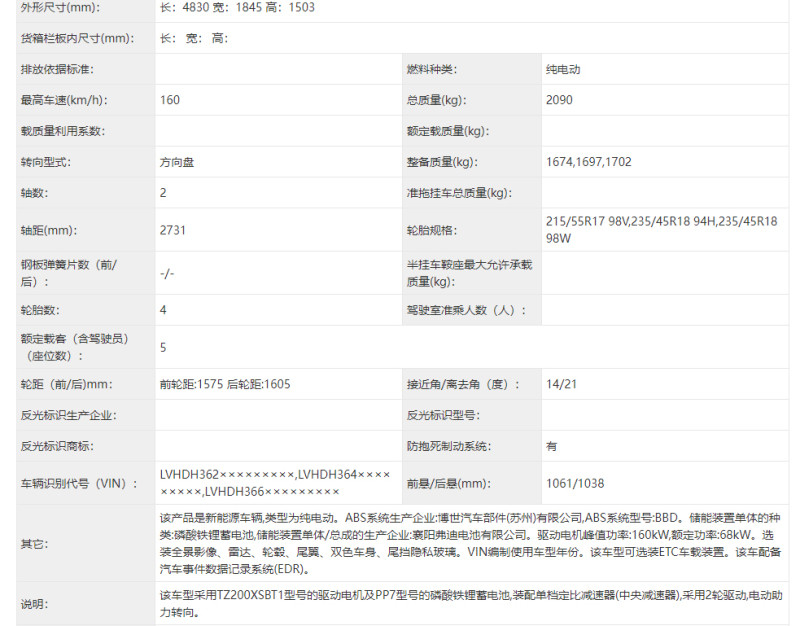Click the 额定载质量(kg) label
Viewport: 800px width, 626px height.
click(448, 131)
